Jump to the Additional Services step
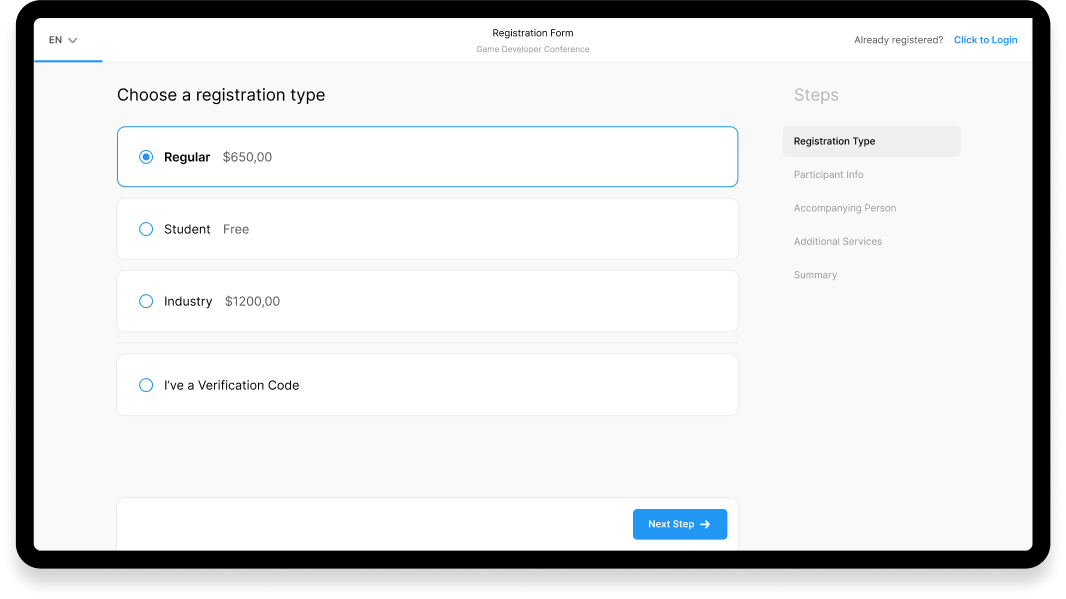Screen dimensions: 1066x599 tap(838, 241)
